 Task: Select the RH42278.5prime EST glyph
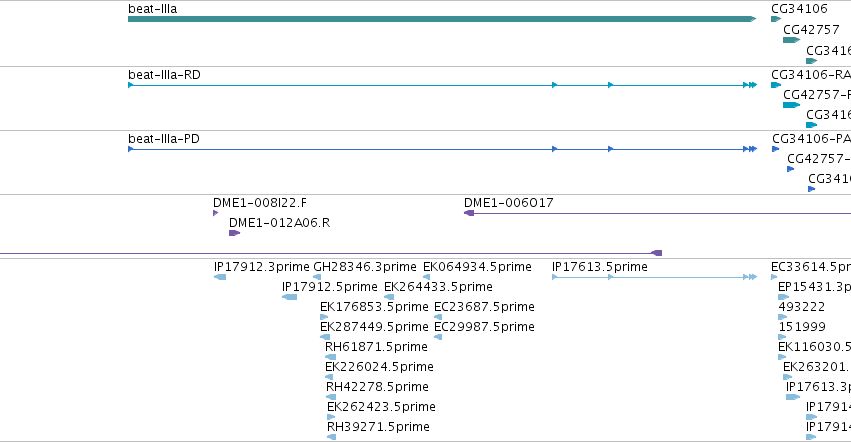(x=331, y=397)
